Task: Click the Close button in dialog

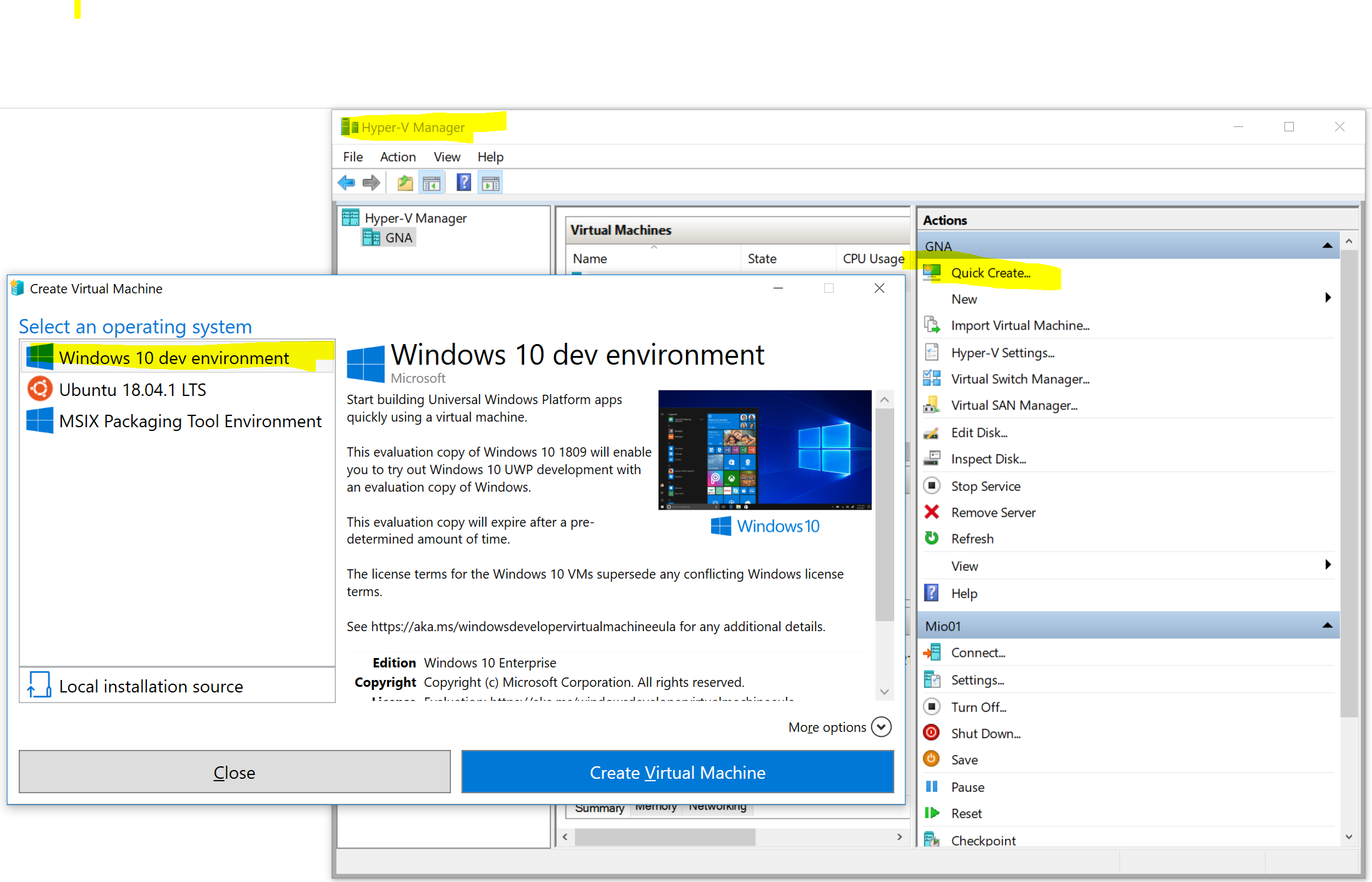Action: coord(235,773)
